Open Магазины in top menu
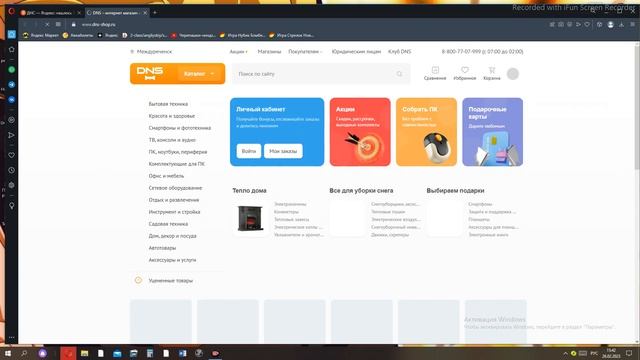Image resolution: width=640 pixels, height=360 pixels. click(269, 52)
